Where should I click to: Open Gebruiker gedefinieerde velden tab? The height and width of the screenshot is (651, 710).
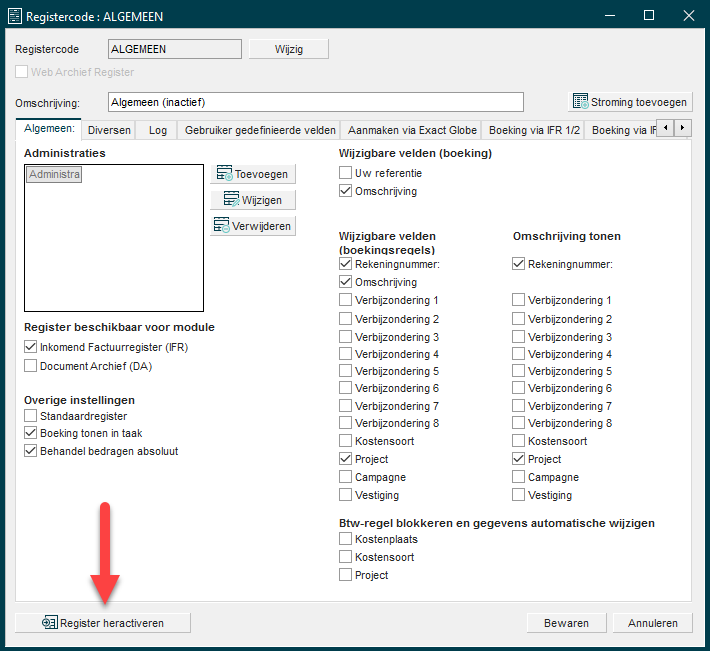pos(260,130)
